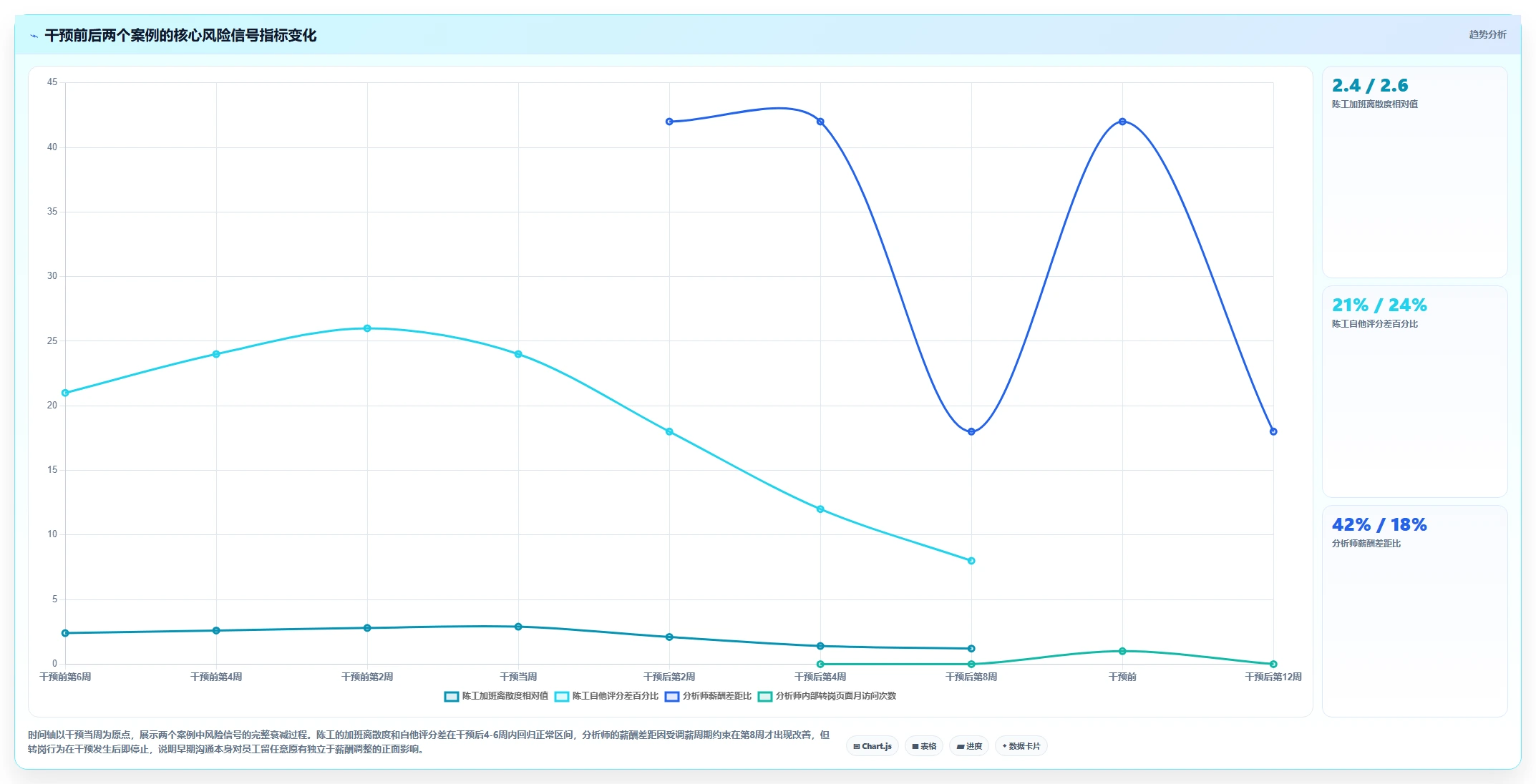The image size is (1536, 784).
Task: Click the 表格 tag
Action: click(x=924, y=746)
